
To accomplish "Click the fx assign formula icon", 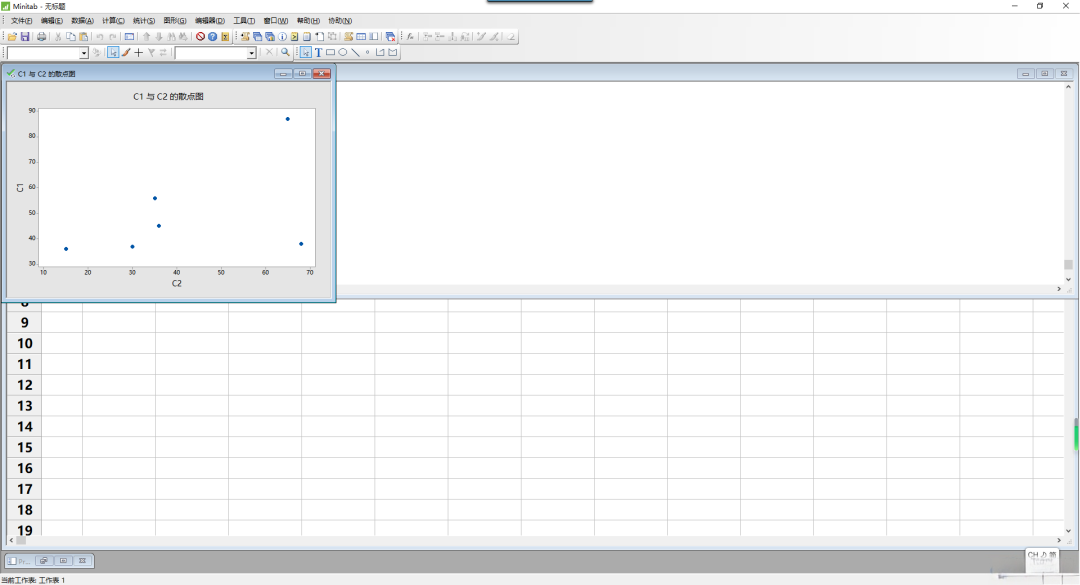I will pyautogui.click(x=410, y=37).
